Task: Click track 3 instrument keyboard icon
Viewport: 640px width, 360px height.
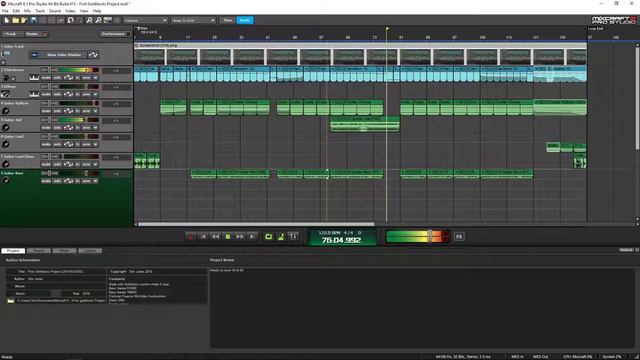Action: point(34,94)
